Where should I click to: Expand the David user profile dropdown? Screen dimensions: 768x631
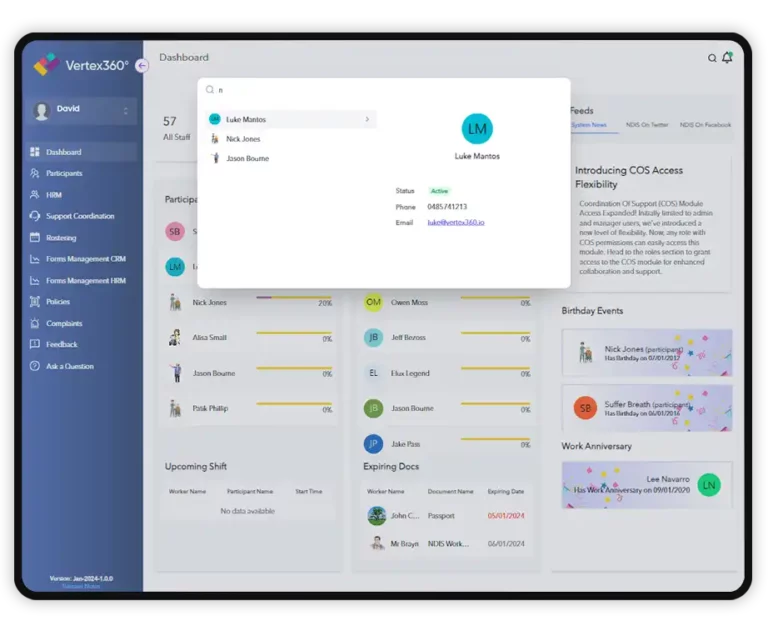(x=125, y=110)
